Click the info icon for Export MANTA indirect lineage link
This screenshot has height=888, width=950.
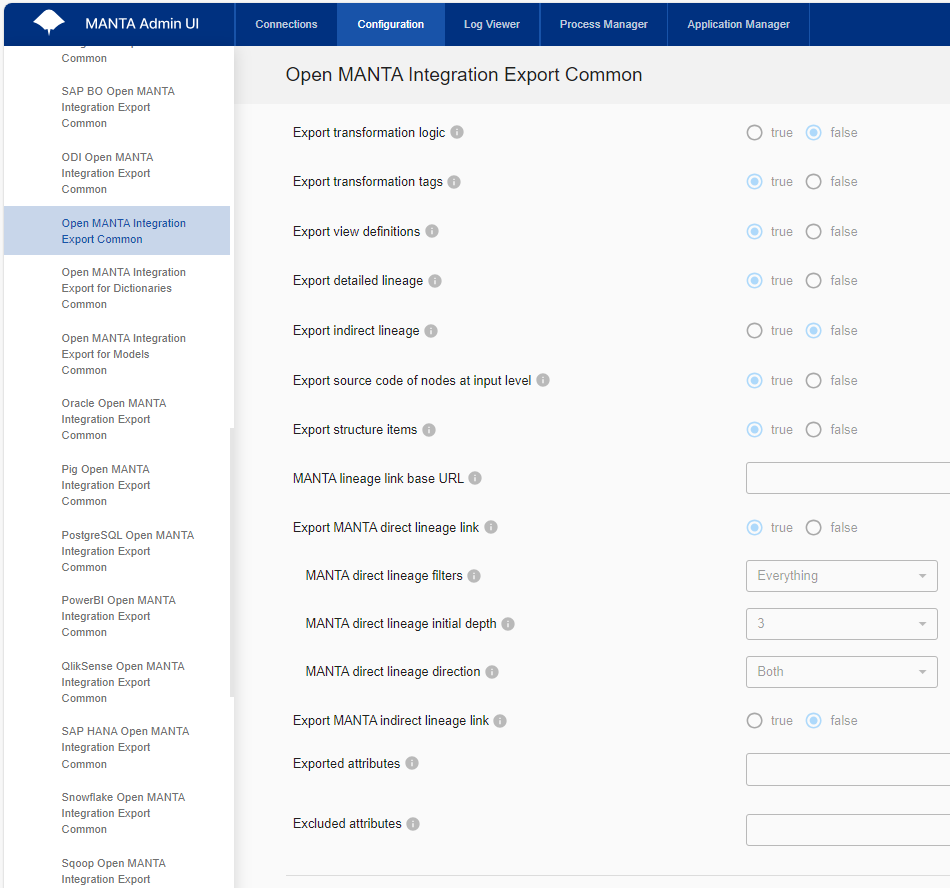click(x=498, y=720)
